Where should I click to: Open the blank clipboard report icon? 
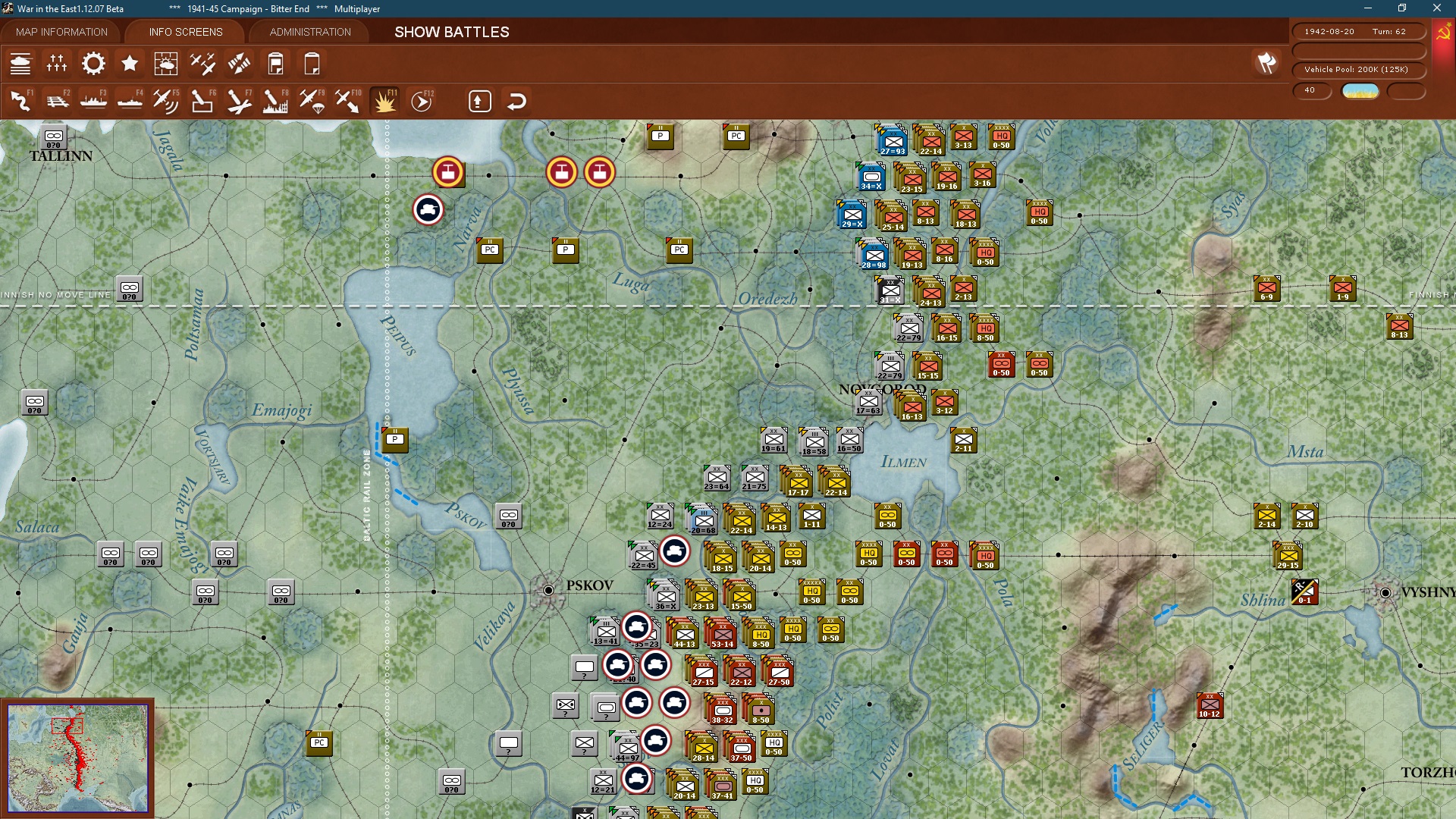point(312,64)
